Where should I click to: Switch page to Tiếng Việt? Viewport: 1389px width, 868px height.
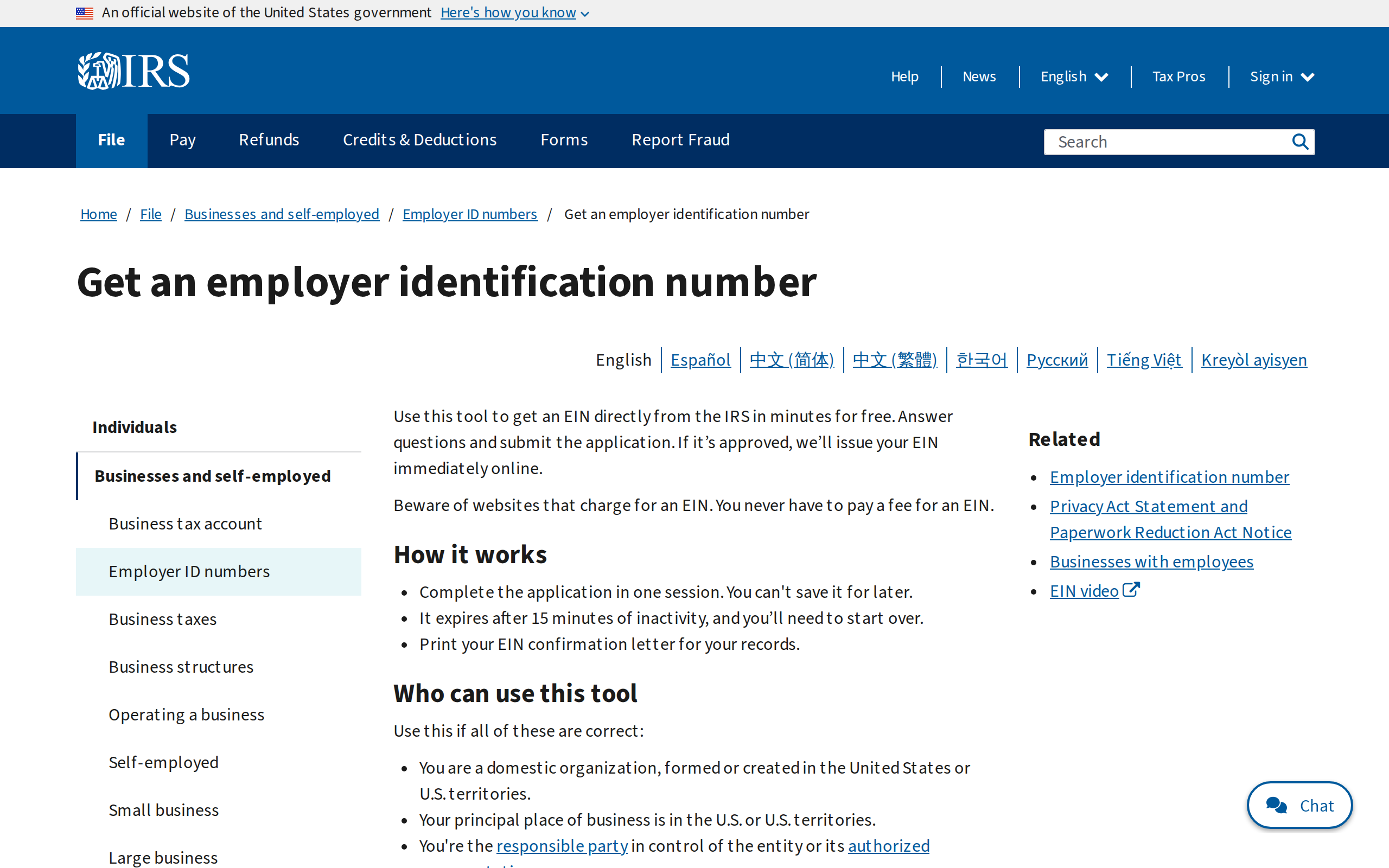coord(1144,360)
